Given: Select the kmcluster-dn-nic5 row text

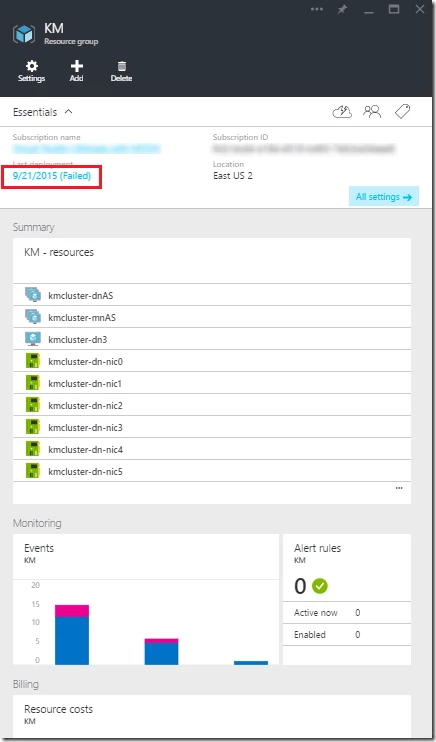Looking at the screenshot, I should [x=85, y=472].
